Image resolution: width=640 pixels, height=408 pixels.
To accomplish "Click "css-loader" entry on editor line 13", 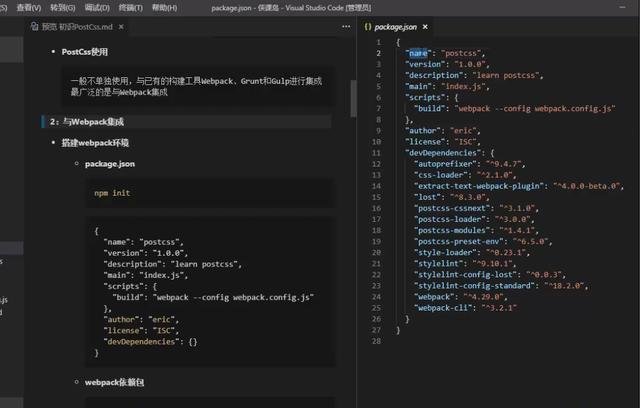I will pyautogui.click(x=465, y=175).
